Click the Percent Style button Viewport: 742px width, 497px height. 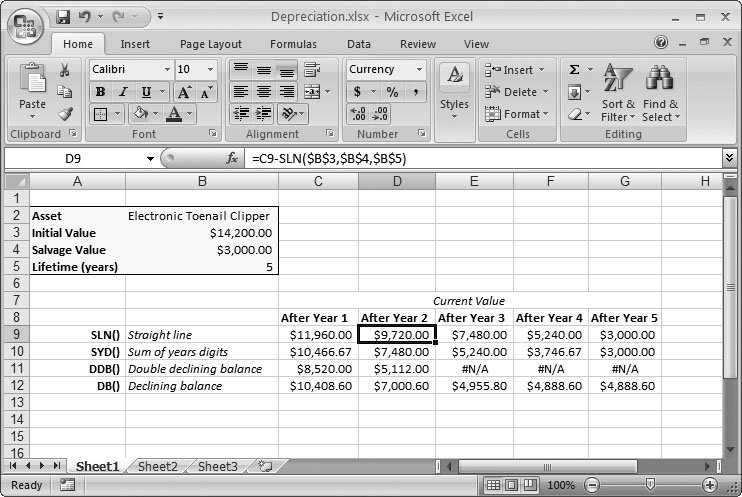pyautogui.click(x=392, y=92)
